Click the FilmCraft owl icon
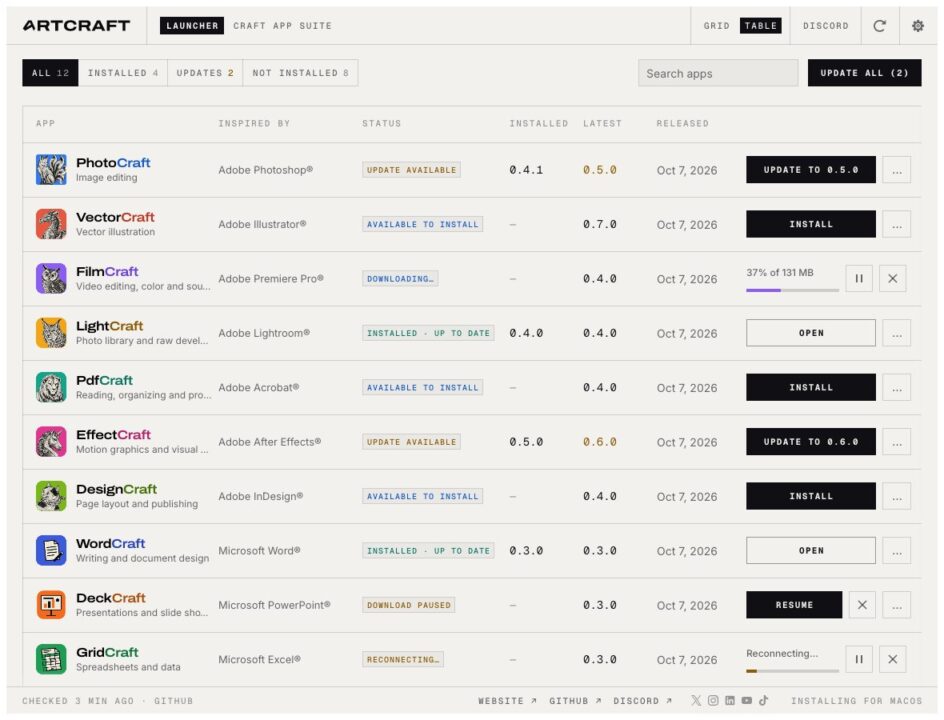The width and height of the screenshot is (944, 720). [51, 279]
